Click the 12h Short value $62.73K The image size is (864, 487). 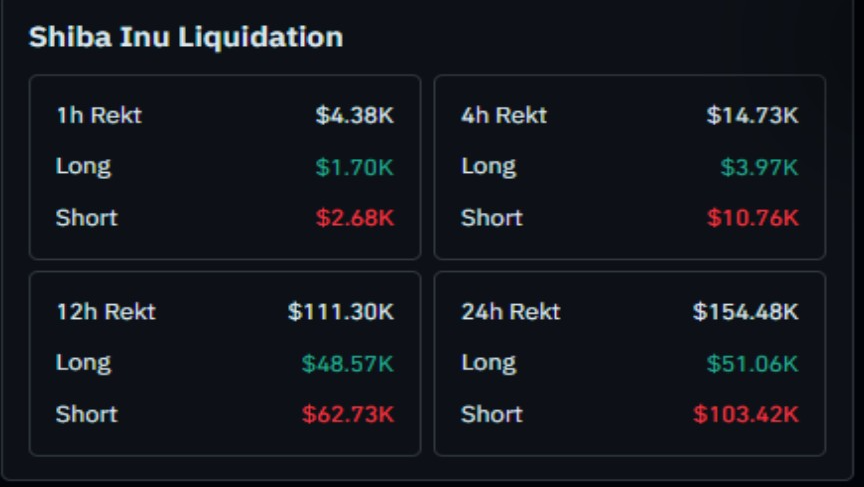coord(348,414)
